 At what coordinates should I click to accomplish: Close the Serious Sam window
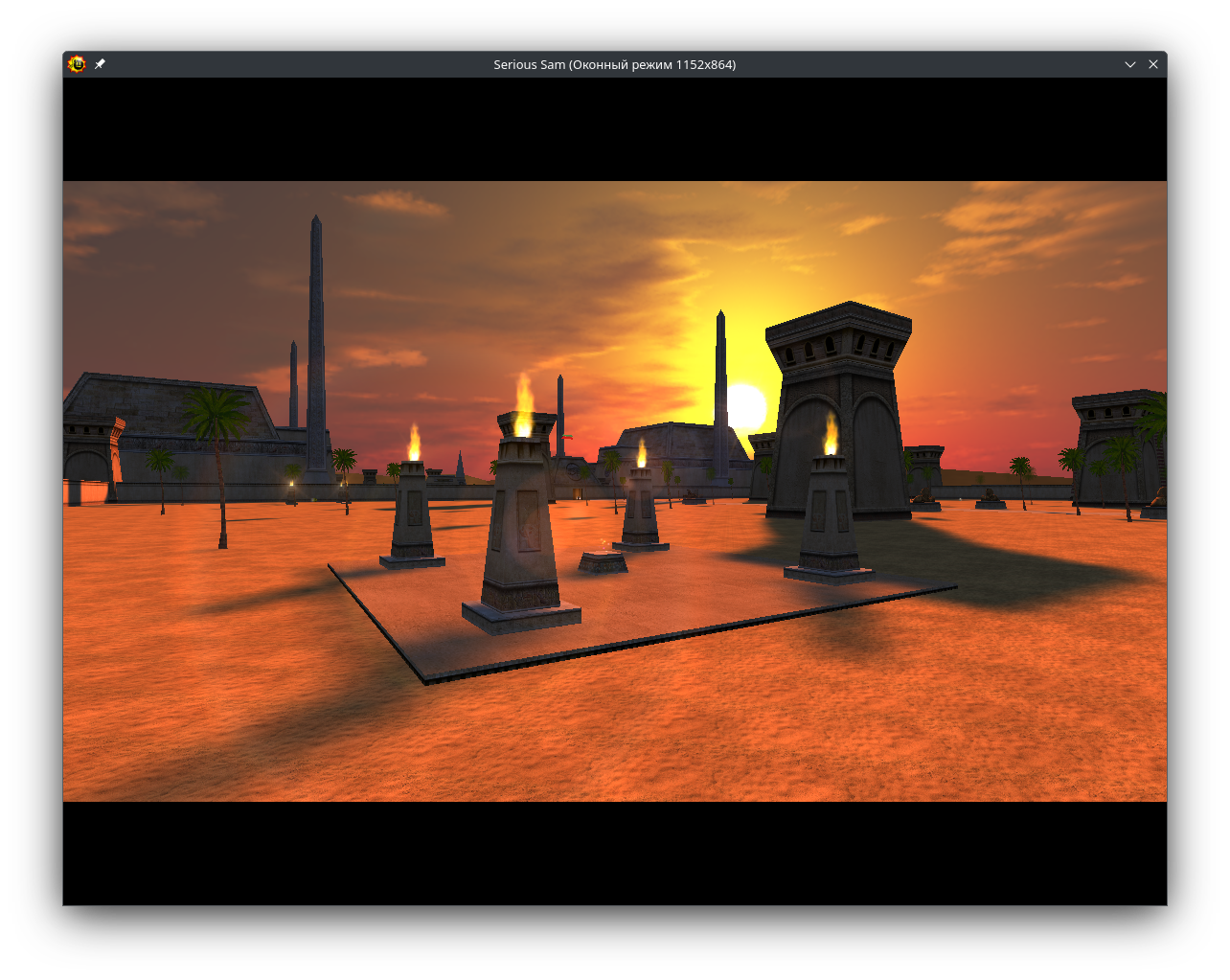tap(1153, 64)
